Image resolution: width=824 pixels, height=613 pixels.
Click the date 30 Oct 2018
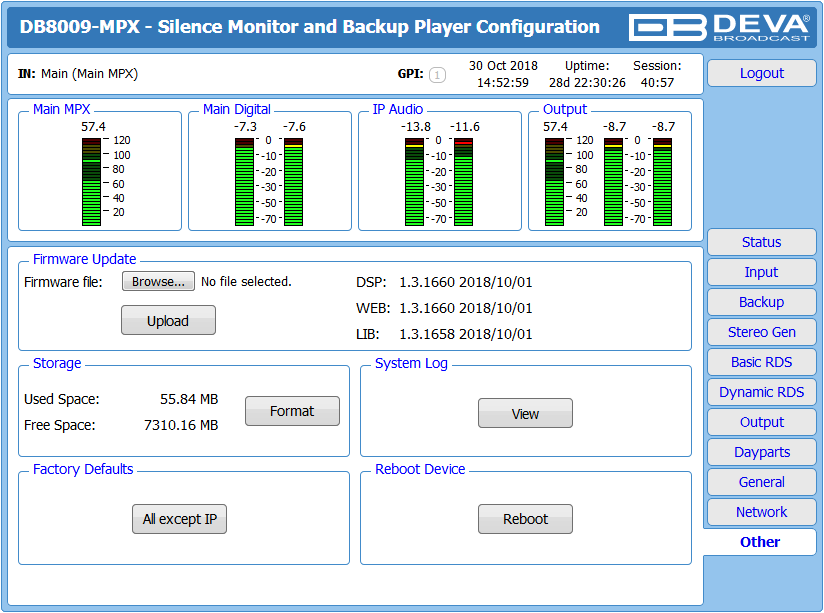tap(503, 66)
